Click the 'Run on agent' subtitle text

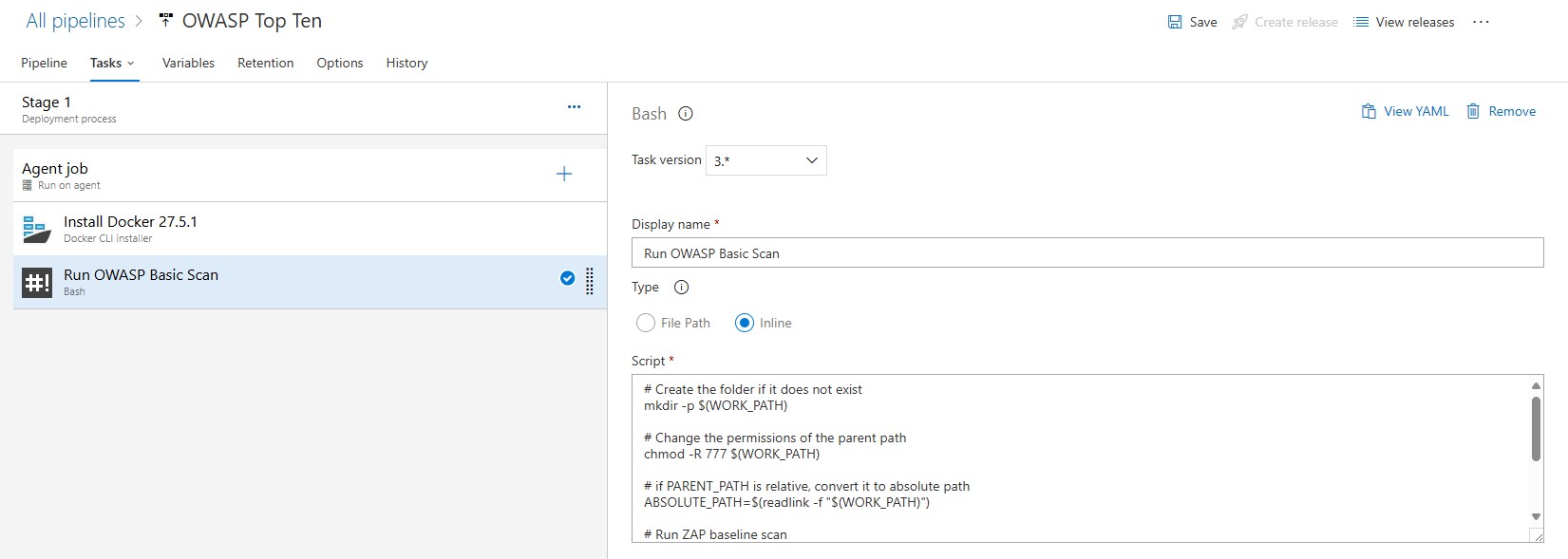point(68,185)
